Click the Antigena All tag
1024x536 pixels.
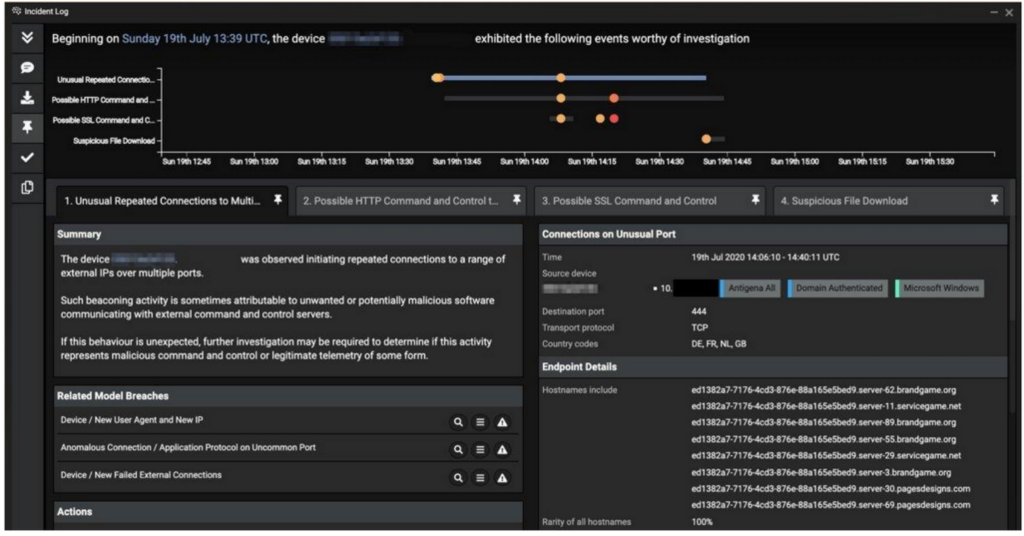[749, 288]
